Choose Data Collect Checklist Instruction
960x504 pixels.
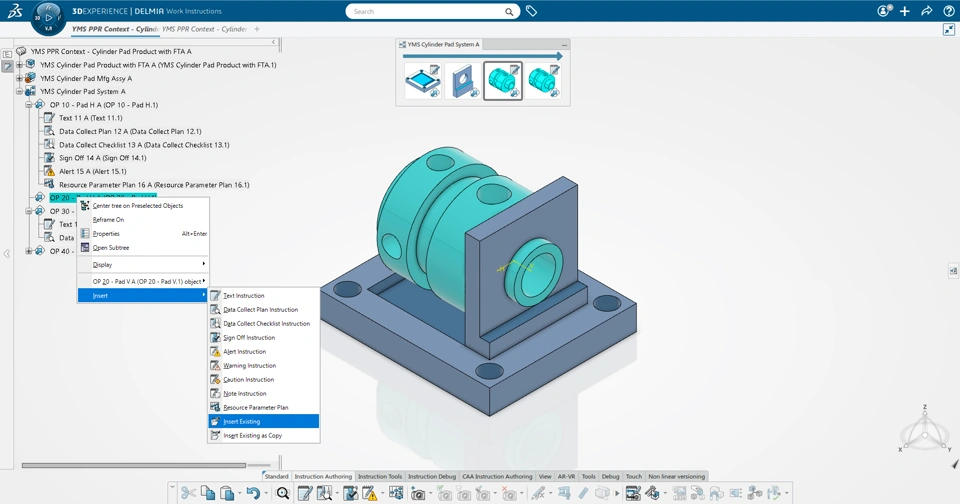coord(264,323)
